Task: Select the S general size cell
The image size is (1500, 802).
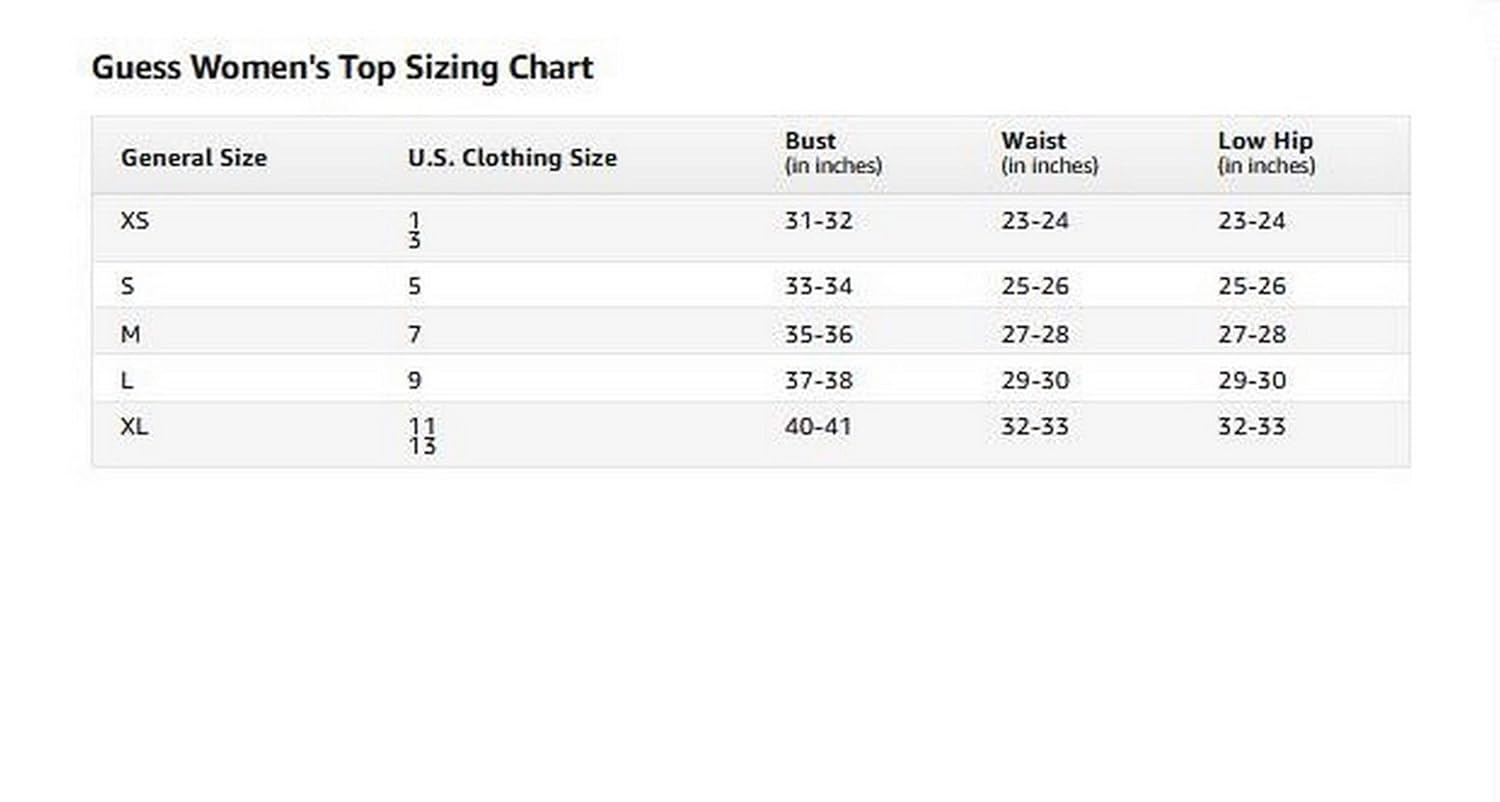Action: pos(127,287)
